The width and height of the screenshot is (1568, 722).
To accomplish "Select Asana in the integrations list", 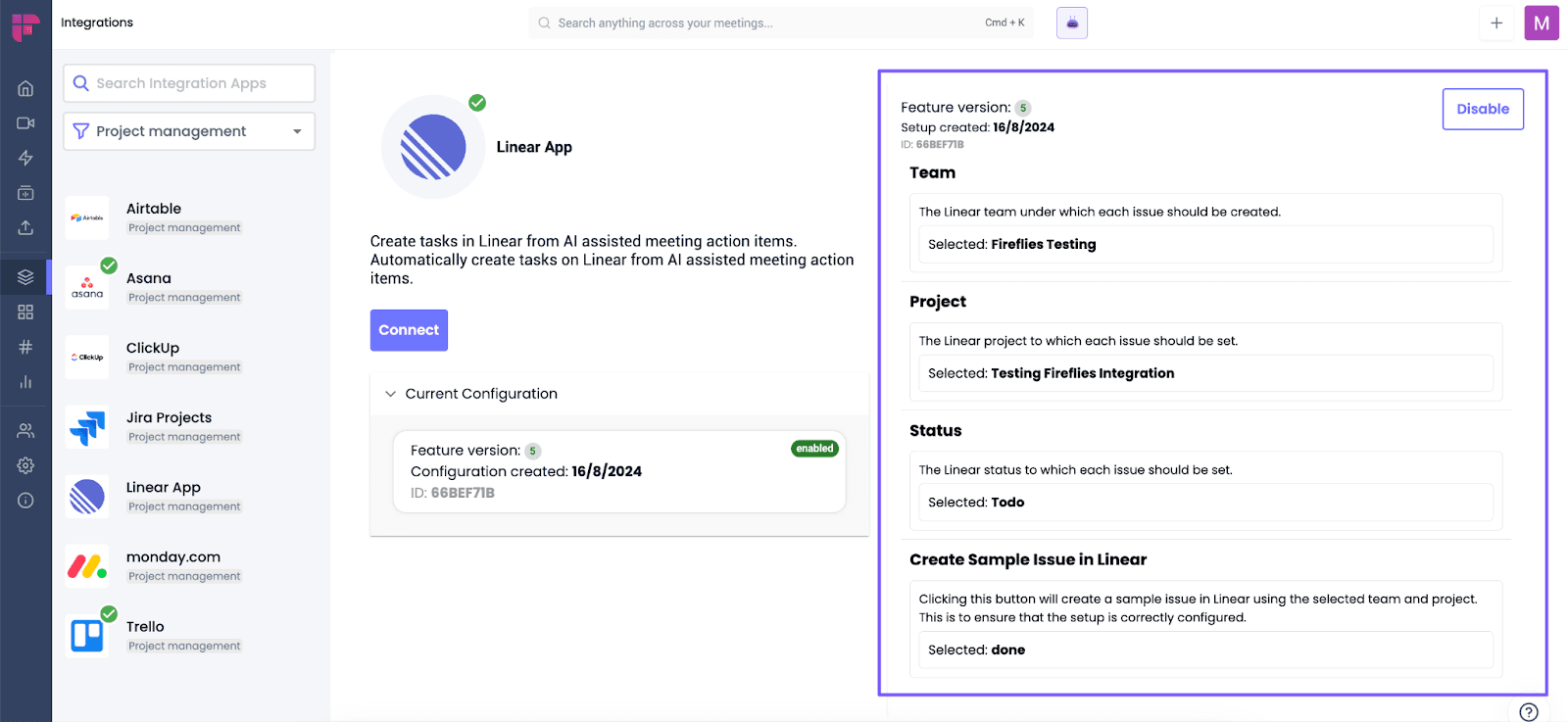I will point(189,287).
